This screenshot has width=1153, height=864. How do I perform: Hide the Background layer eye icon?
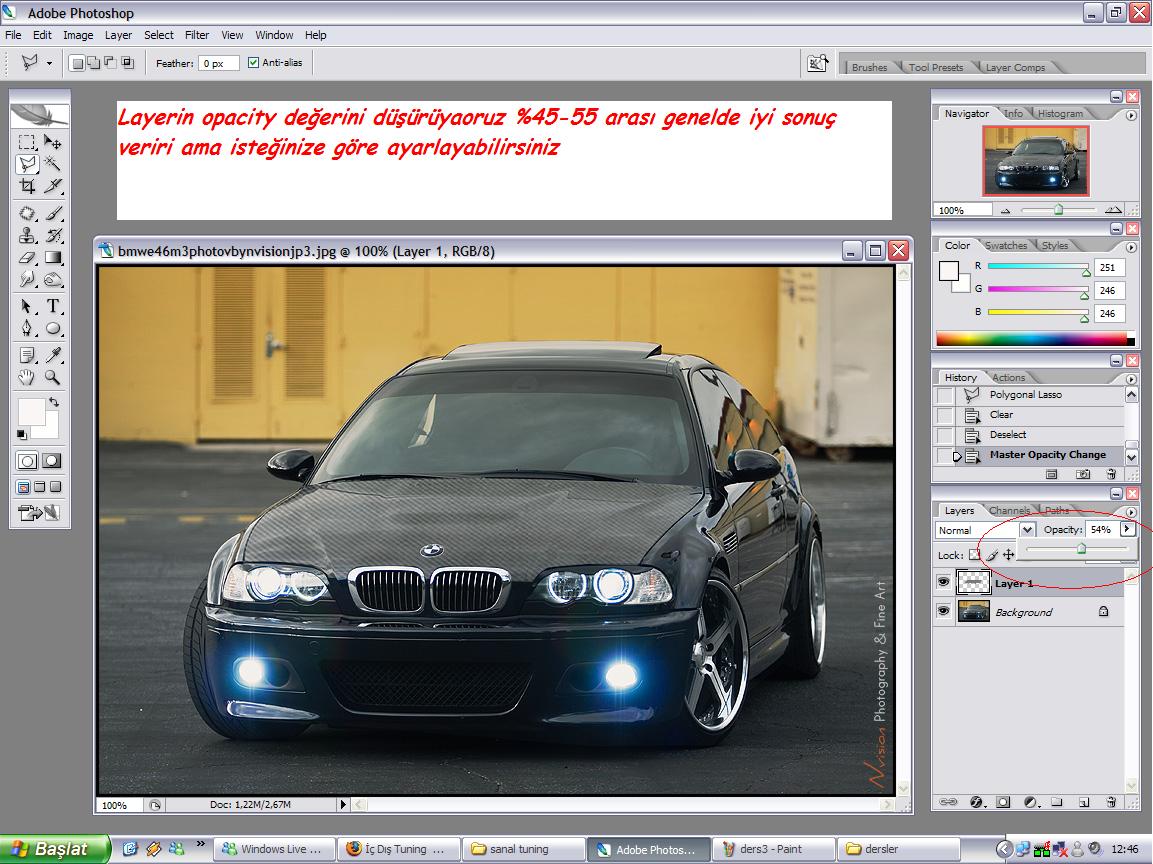pos(943,611)
